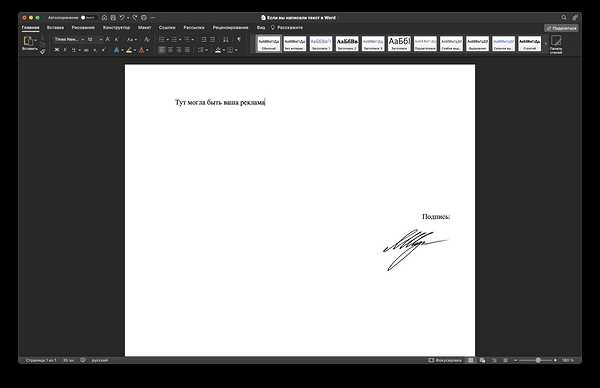Enable Focus mode in status bar
600x388 pixels.
point(445,360)
